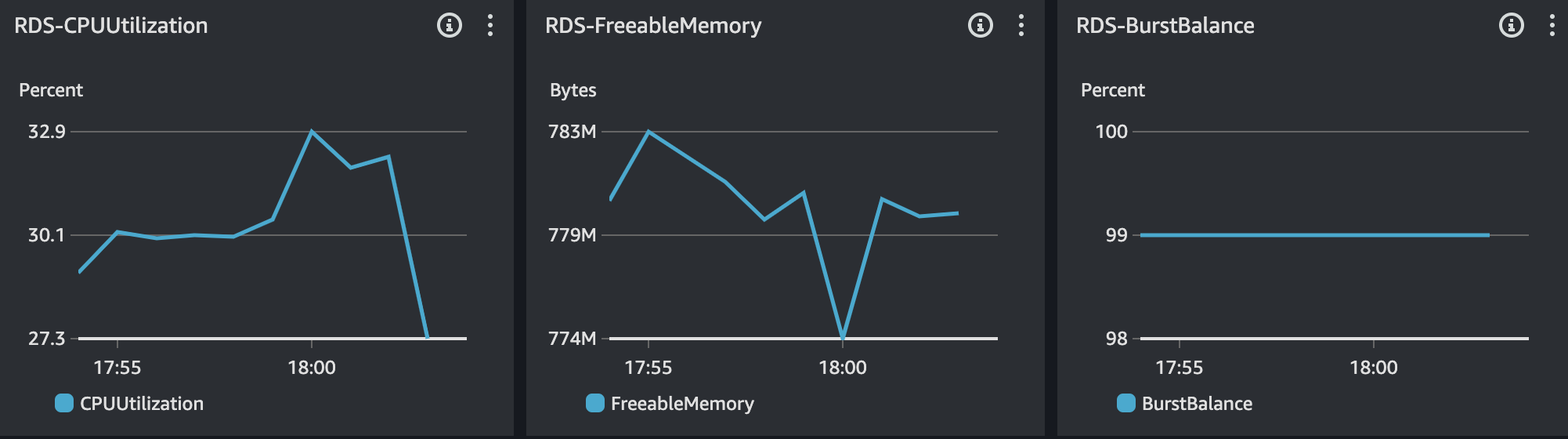1568x439 pixels.
Task: Click the FreeableMemory legend color swatch
Action: point(595,403)
